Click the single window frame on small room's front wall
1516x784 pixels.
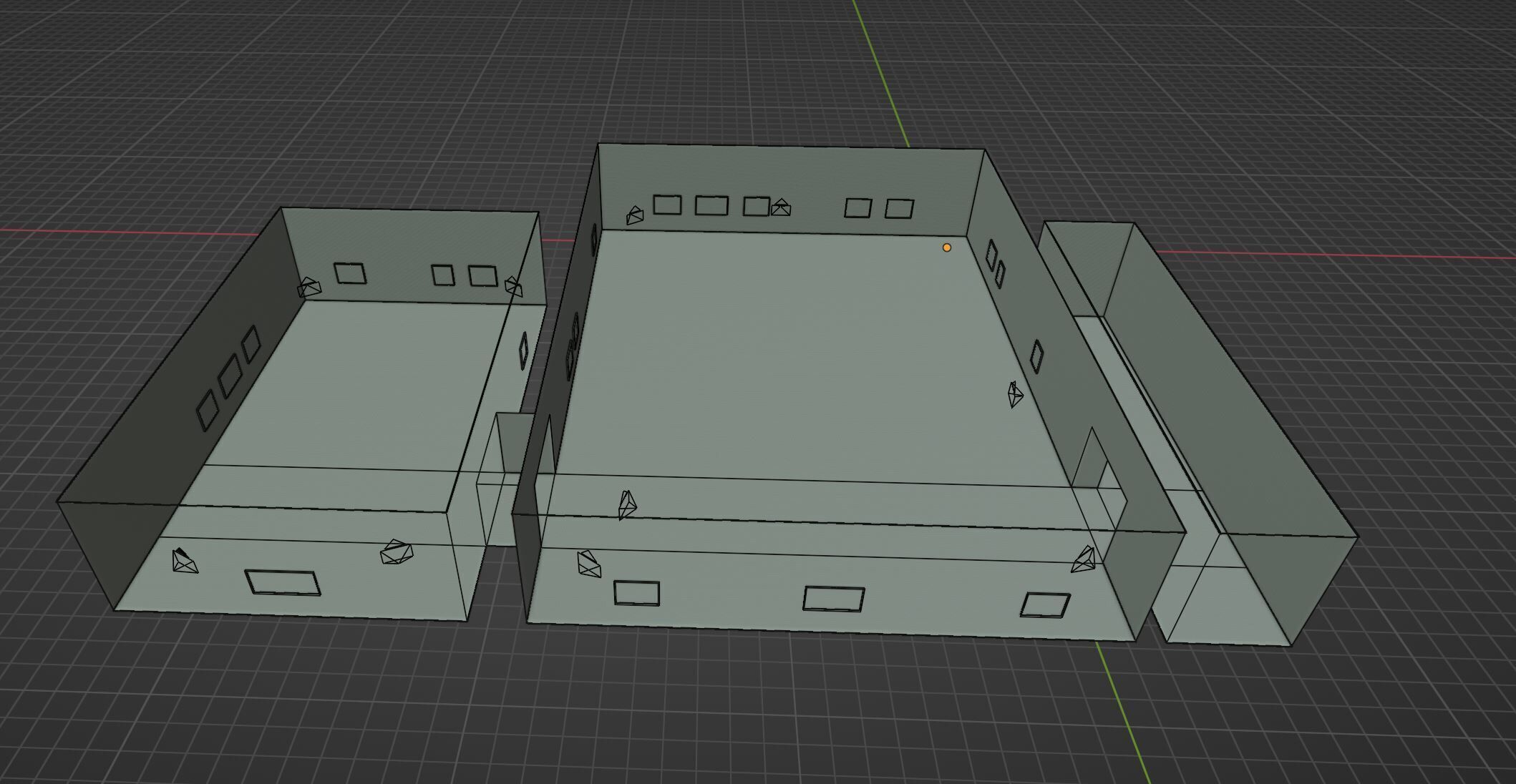pos(283,582)
